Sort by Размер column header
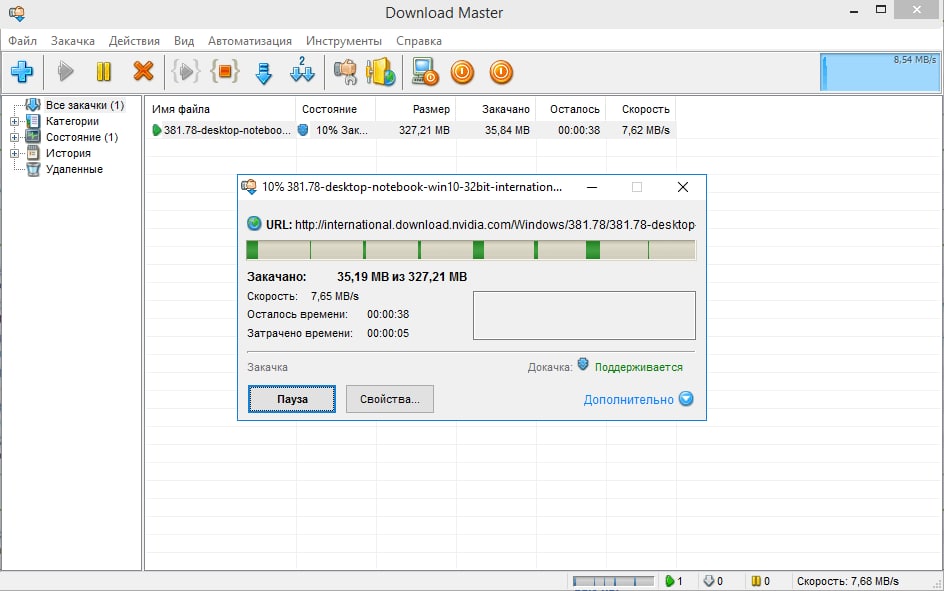944x591 pixels. click(x=416, y=109)
